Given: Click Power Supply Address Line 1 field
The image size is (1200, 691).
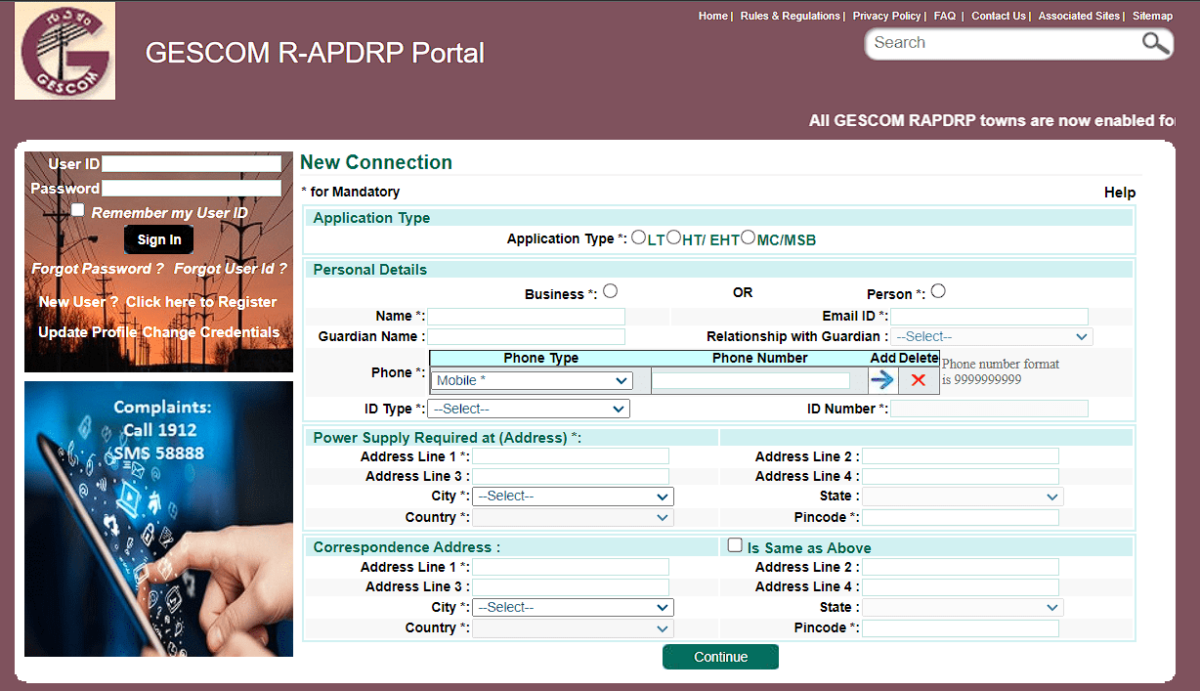Looking at the screenshot, I should 571,456.
